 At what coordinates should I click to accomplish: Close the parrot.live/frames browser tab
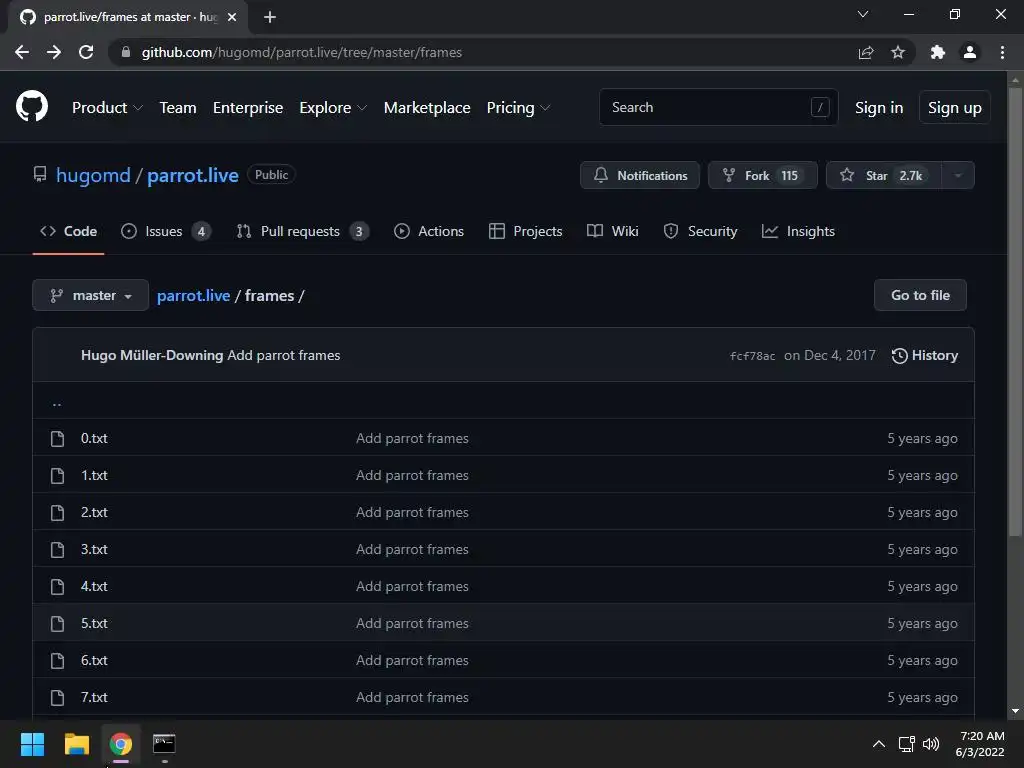pyautogui.click(x=232, y=17)
